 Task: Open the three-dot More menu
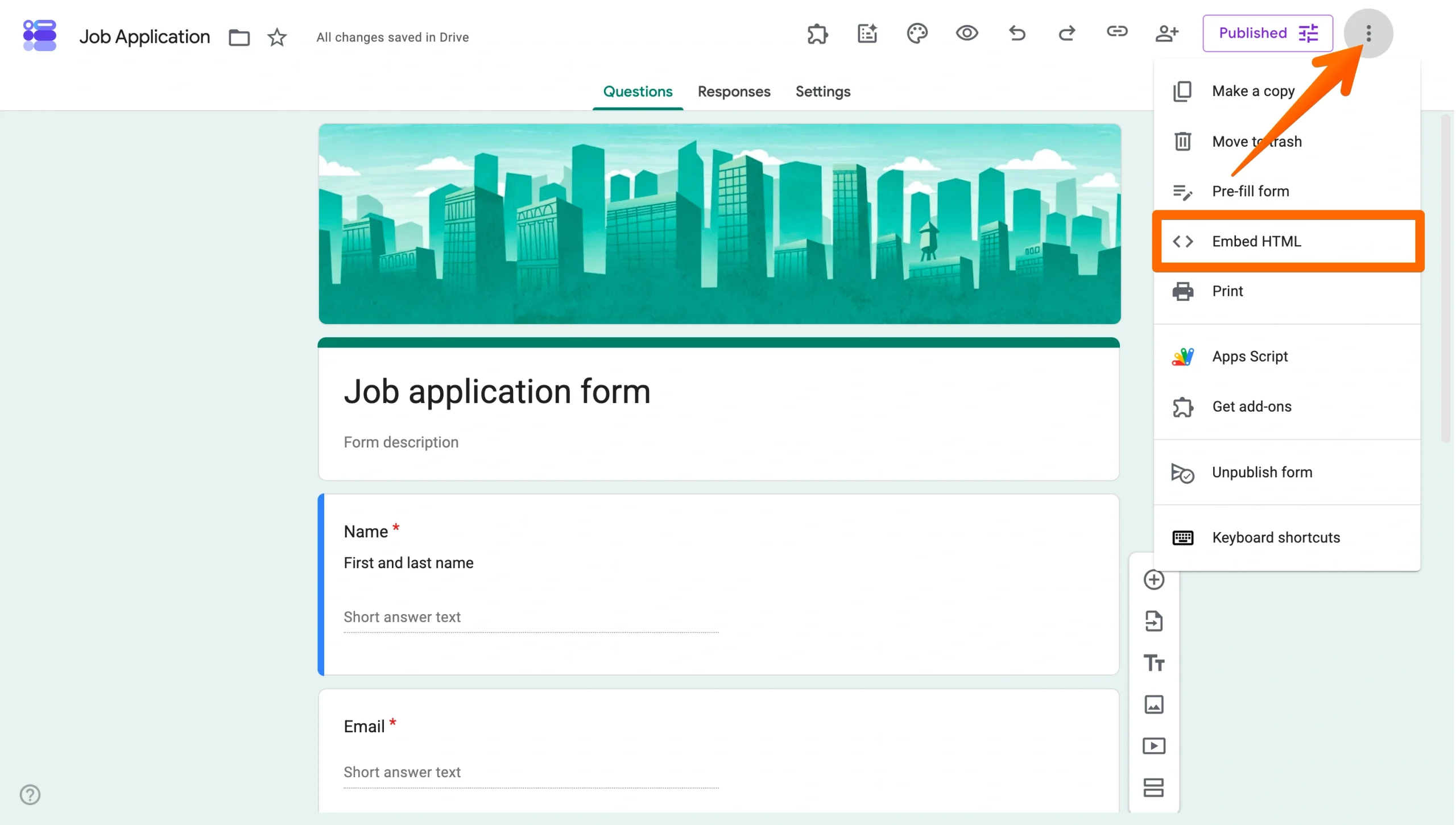tap(1368, 33)
